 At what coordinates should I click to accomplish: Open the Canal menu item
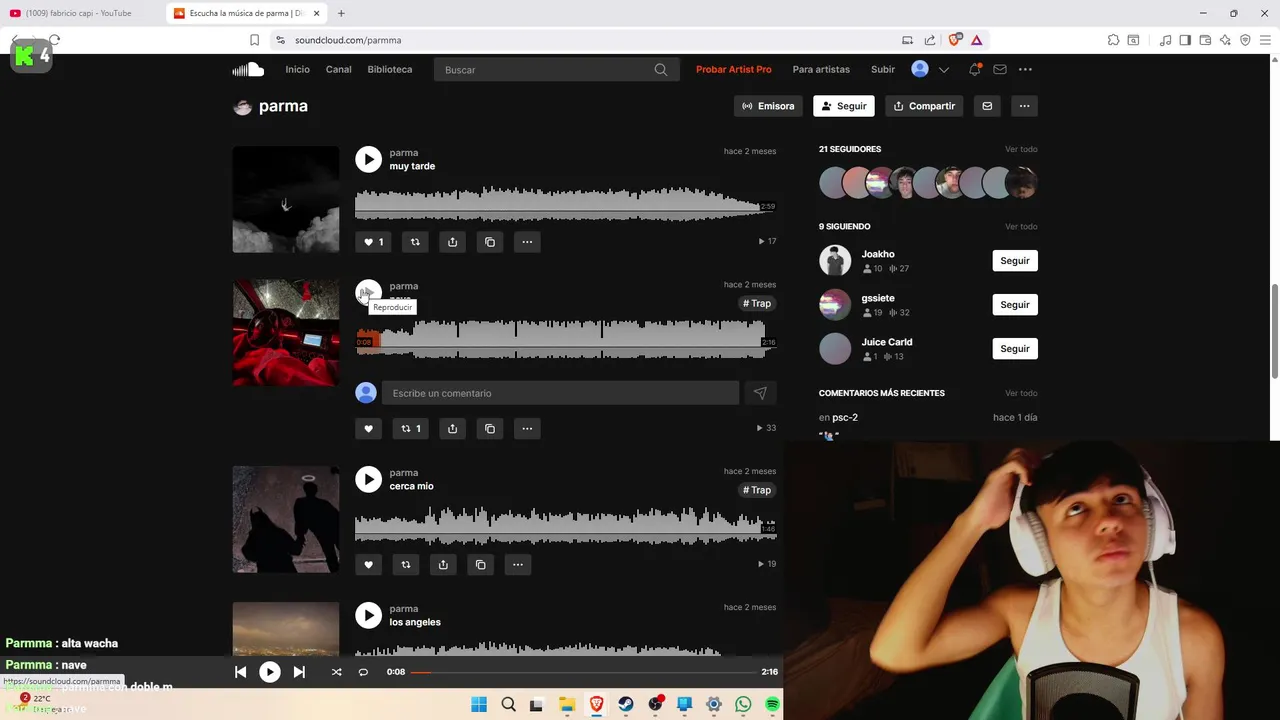[338, 69]
